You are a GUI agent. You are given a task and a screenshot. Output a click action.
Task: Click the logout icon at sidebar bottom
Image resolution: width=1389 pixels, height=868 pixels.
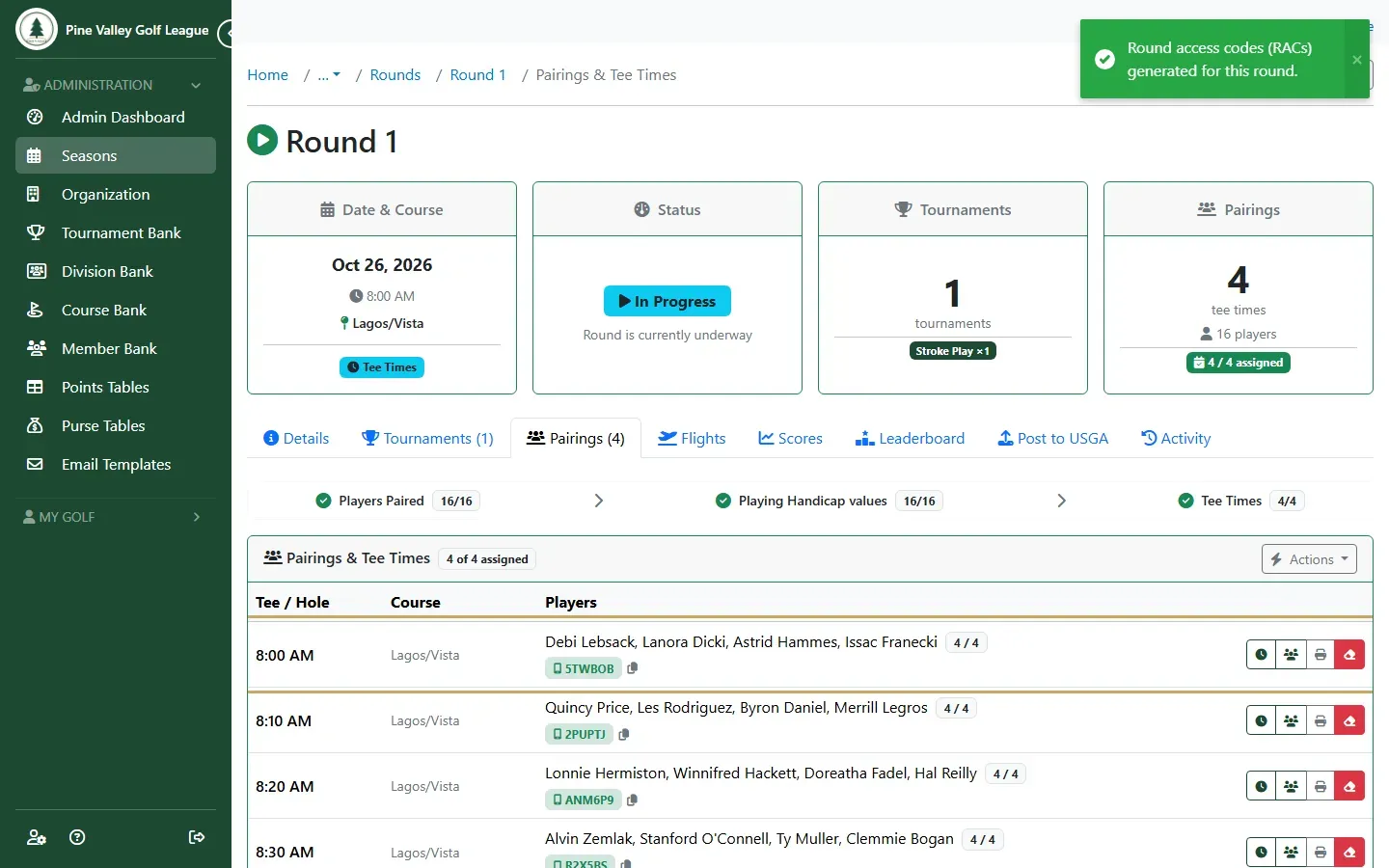(x=197, y=837)
